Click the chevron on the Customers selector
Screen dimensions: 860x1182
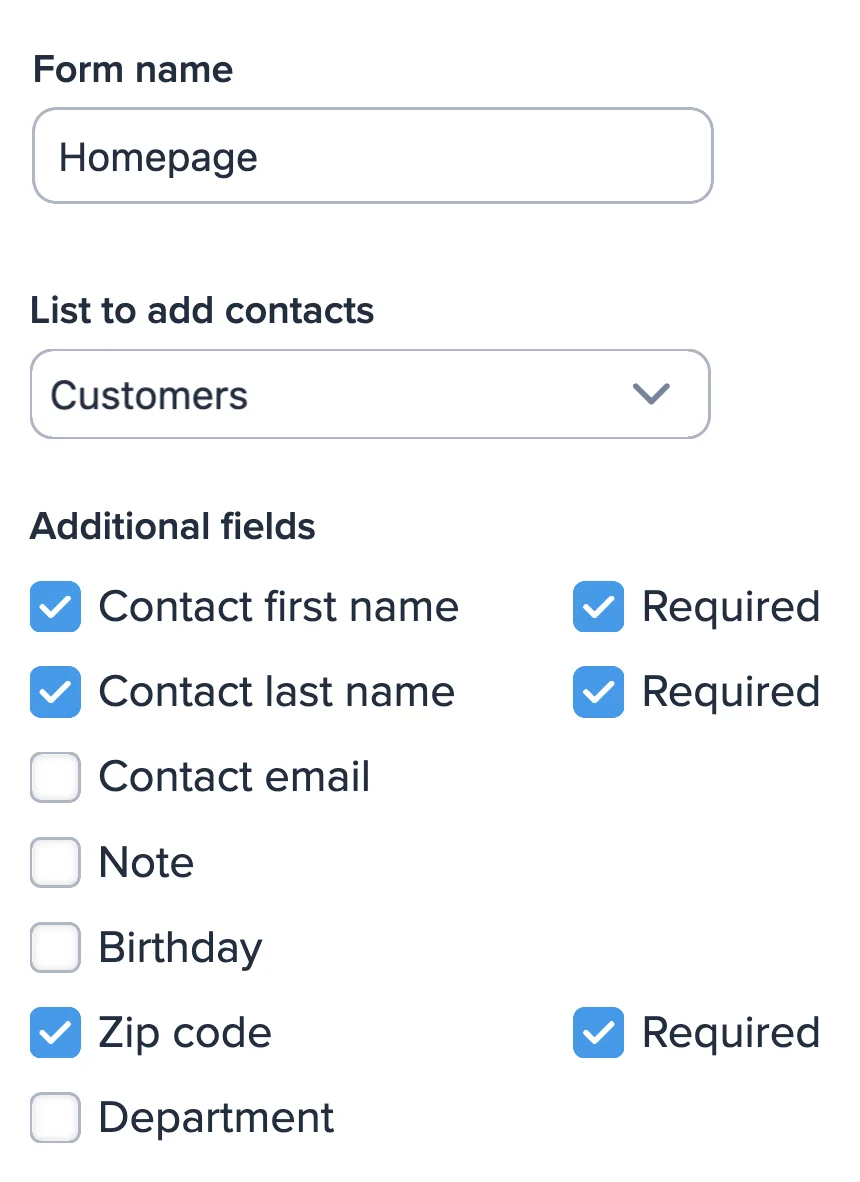click(x=651, y=394)
